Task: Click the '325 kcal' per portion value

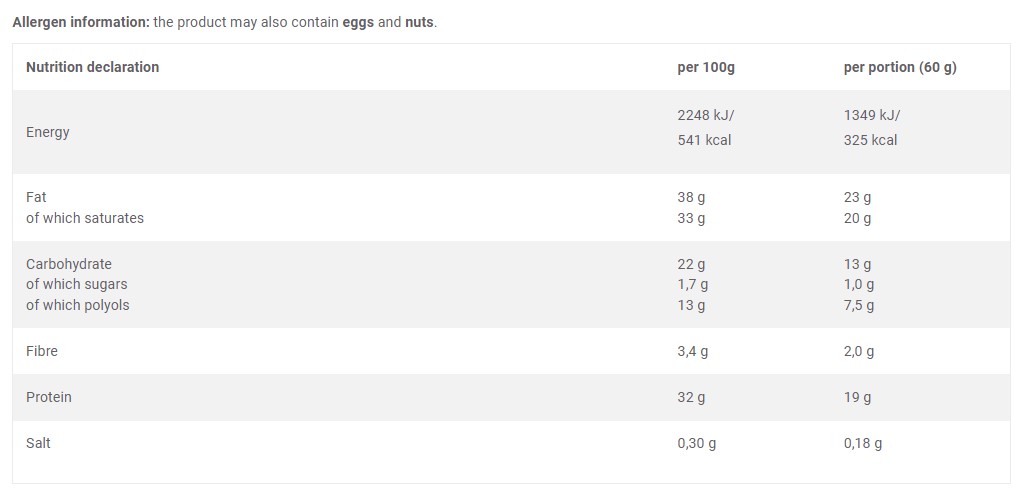Action: coord(870,140)
